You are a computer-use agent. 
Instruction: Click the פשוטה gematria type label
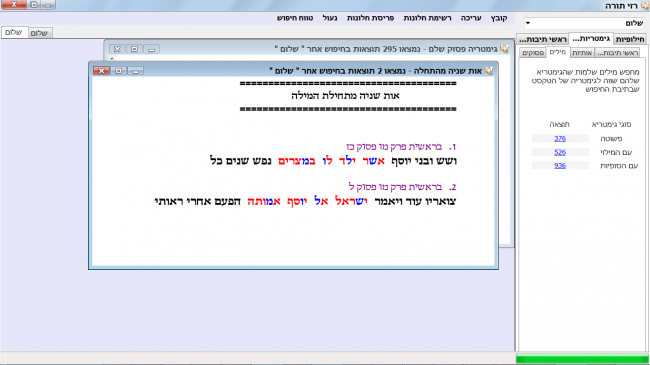coord(611,139)
